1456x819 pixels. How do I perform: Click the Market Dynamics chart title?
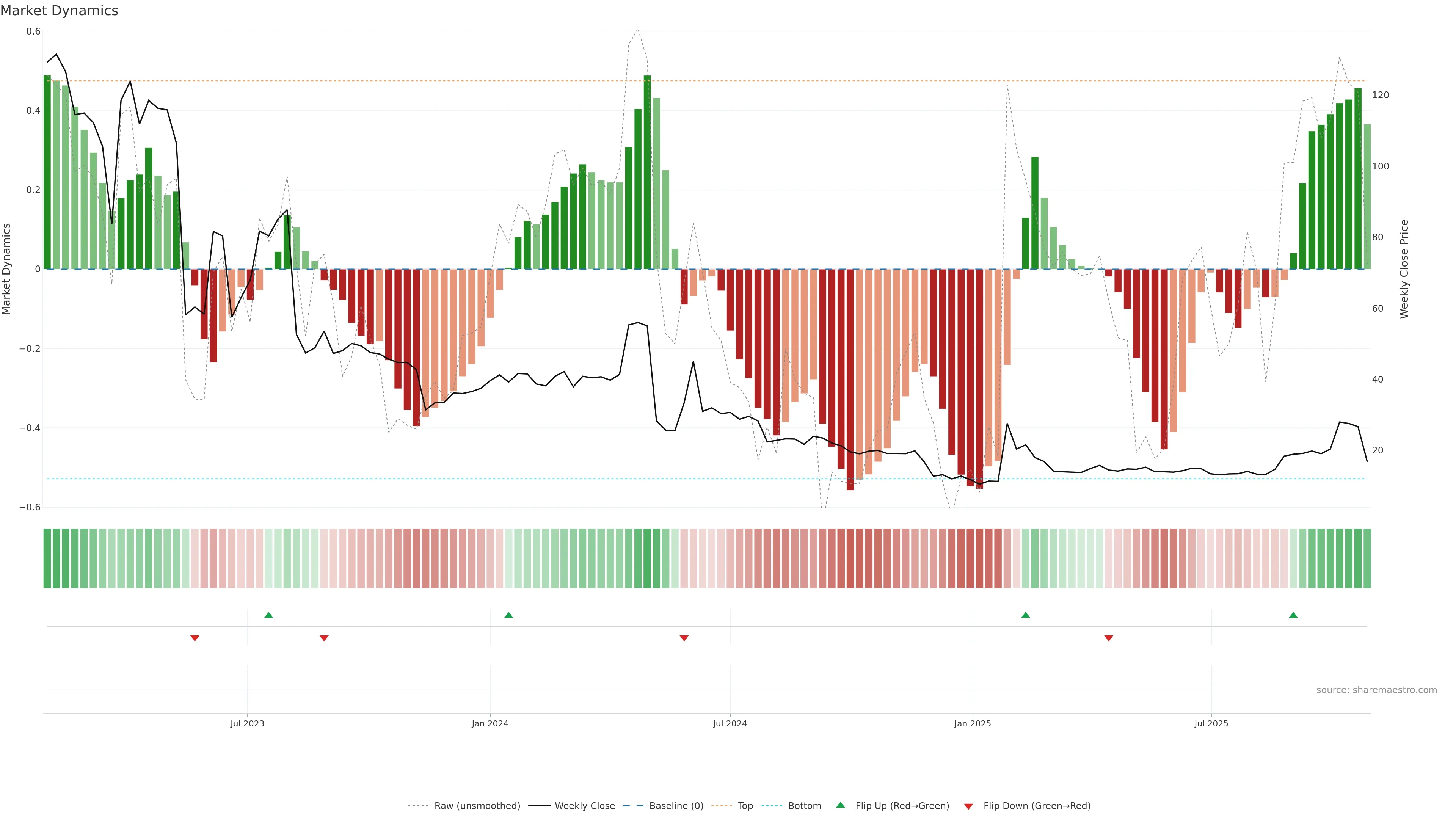coord(60,11)
